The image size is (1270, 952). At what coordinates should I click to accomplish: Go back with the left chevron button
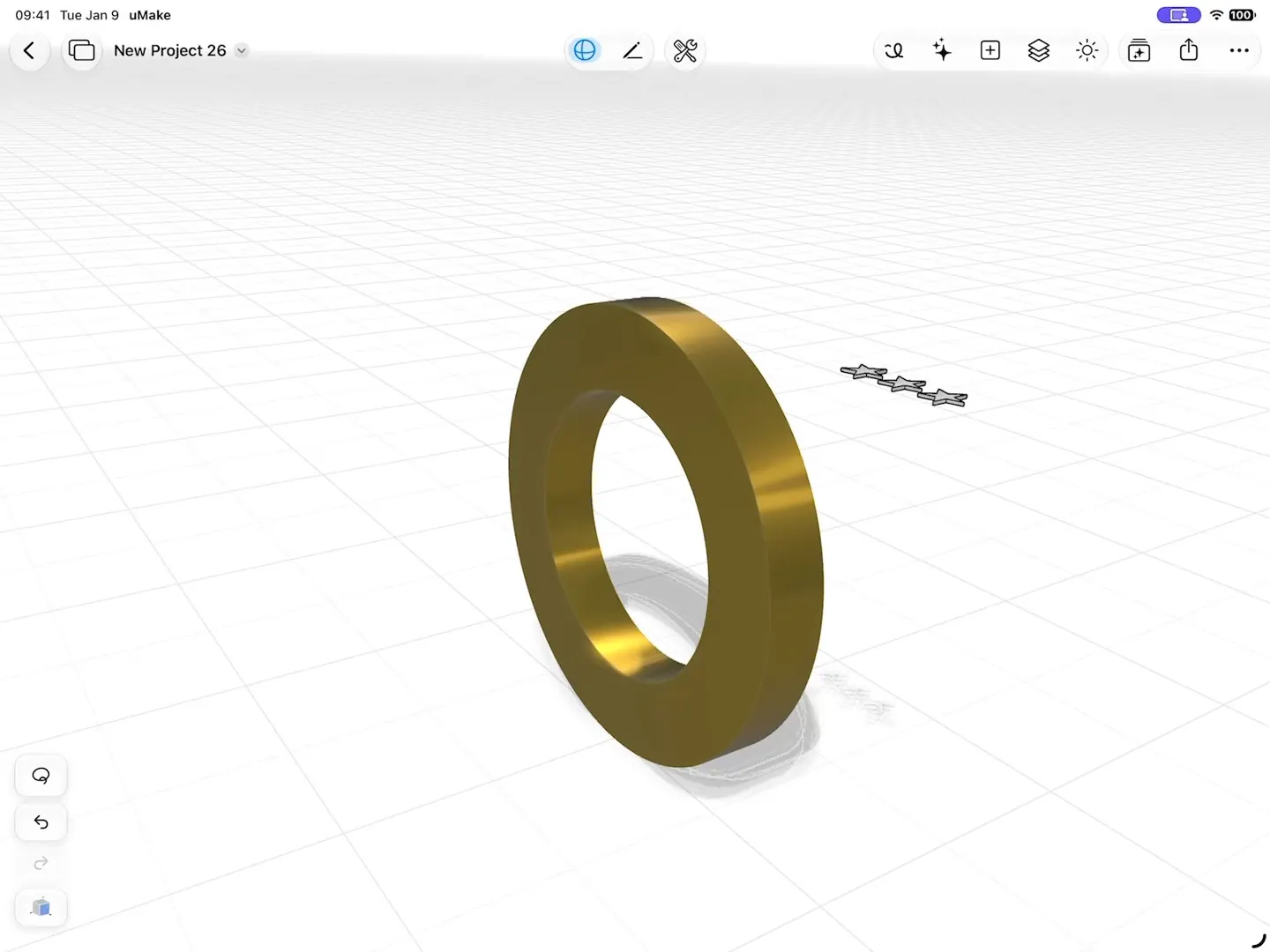[x=29, y=51]
